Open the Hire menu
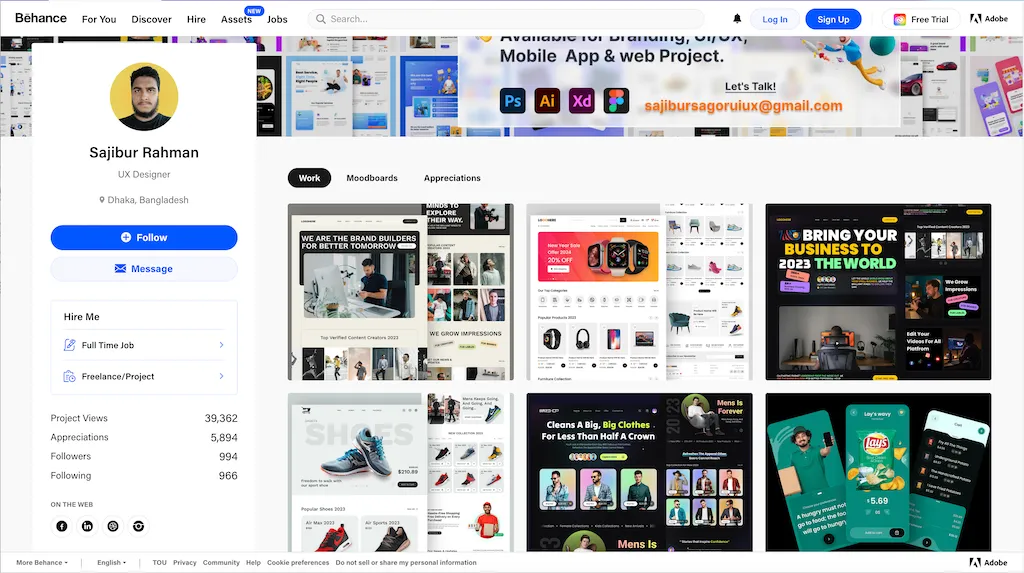1024x573 pixels. 196,20
